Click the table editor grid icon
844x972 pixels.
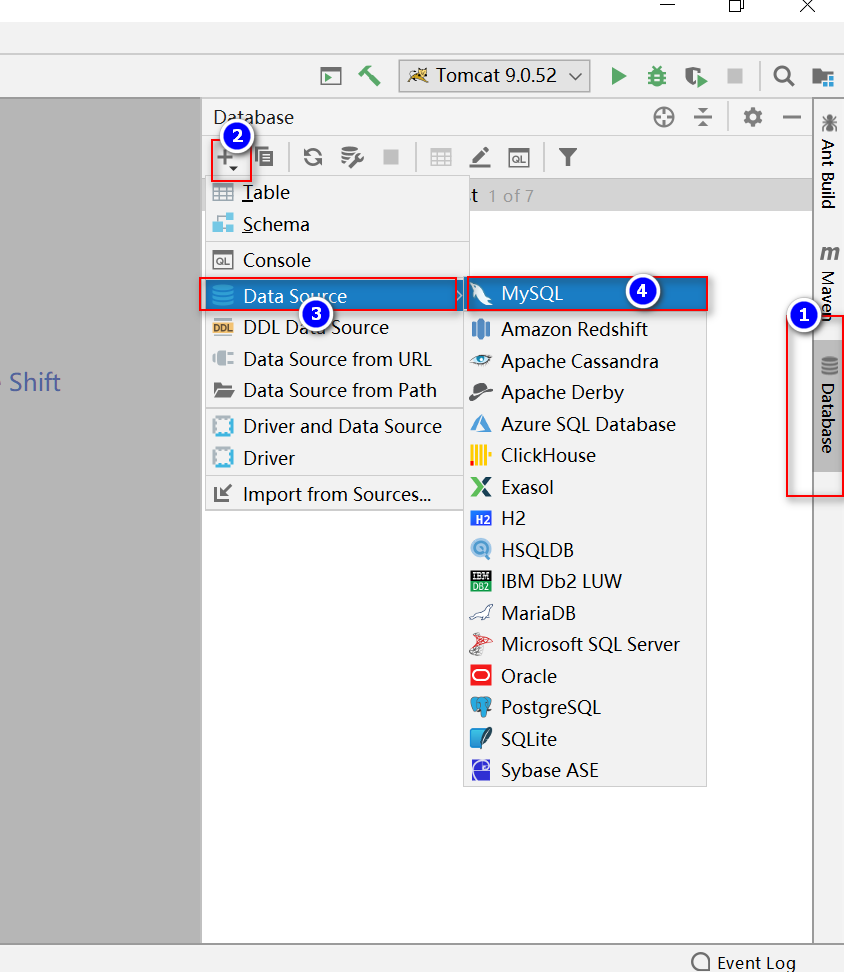tap(441, 157)
